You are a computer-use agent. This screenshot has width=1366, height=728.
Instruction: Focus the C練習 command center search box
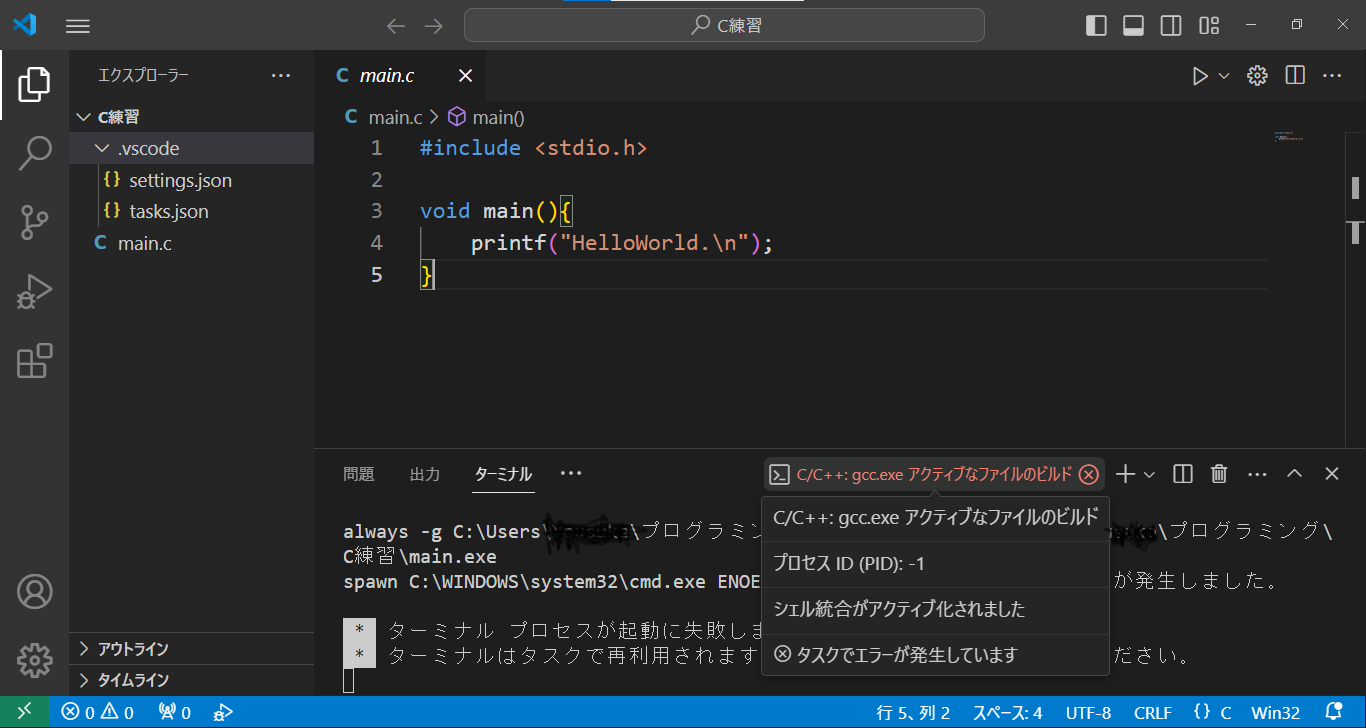(723, 25)
